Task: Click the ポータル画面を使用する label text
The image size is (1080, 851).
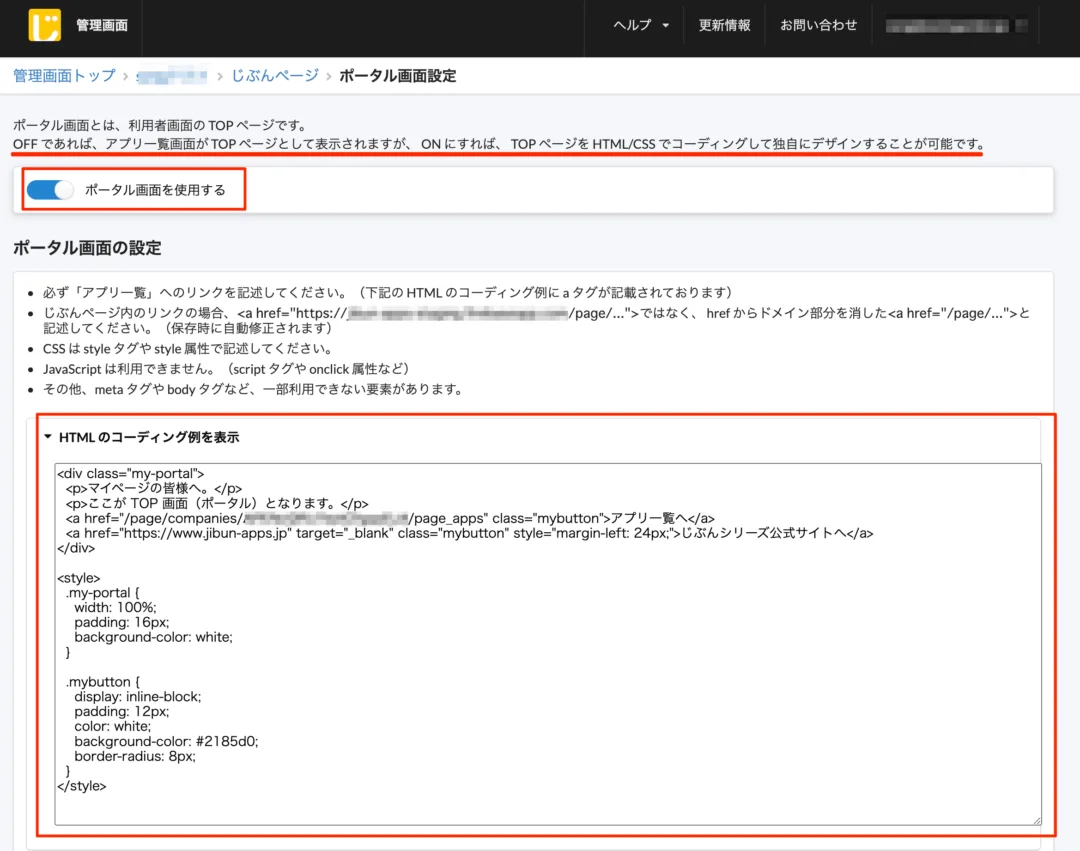Action: [x=155, y=190]
